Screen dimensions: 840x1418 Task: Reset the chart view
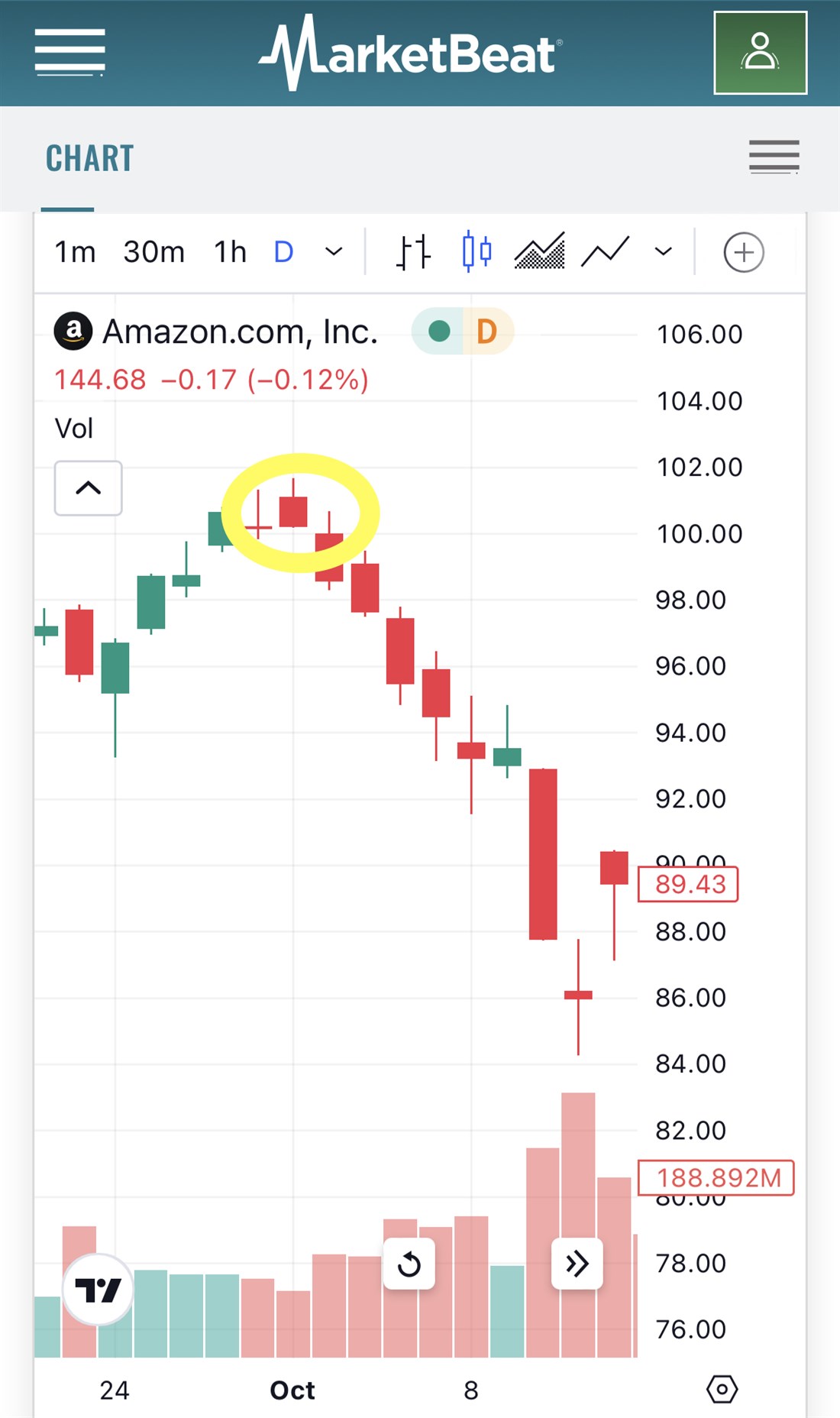coord(409,1264)
